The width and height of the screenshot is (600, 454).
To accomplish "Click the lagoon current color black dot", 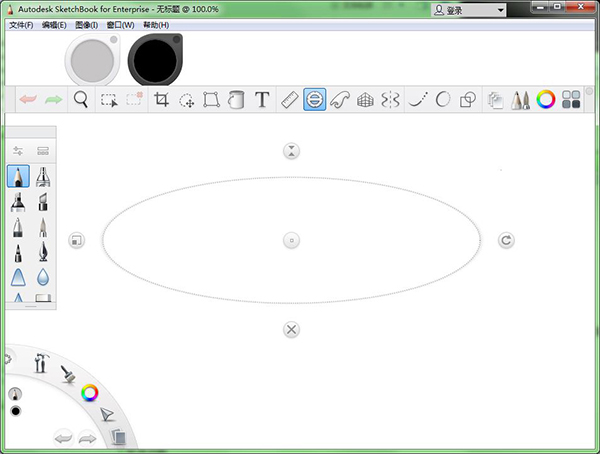I will point(16,411).
